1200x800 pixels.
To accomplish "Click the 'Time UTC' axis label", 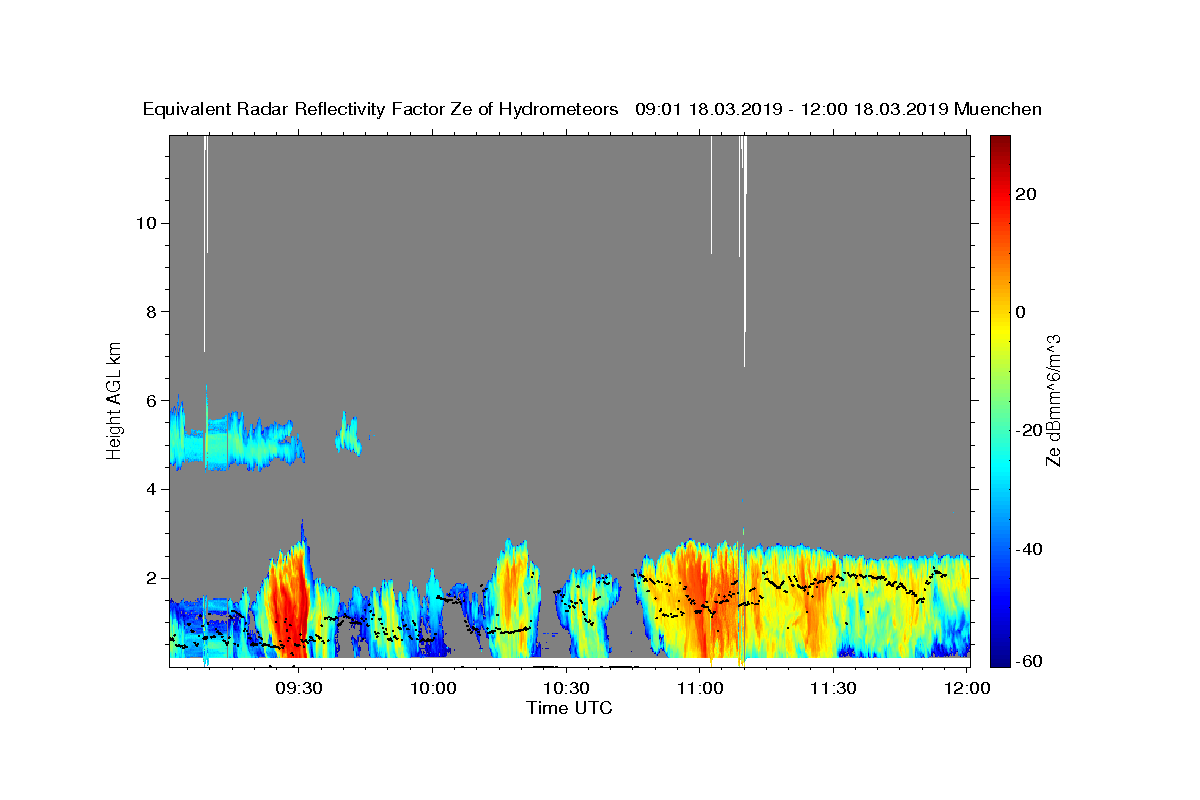I will pos(569,708).
